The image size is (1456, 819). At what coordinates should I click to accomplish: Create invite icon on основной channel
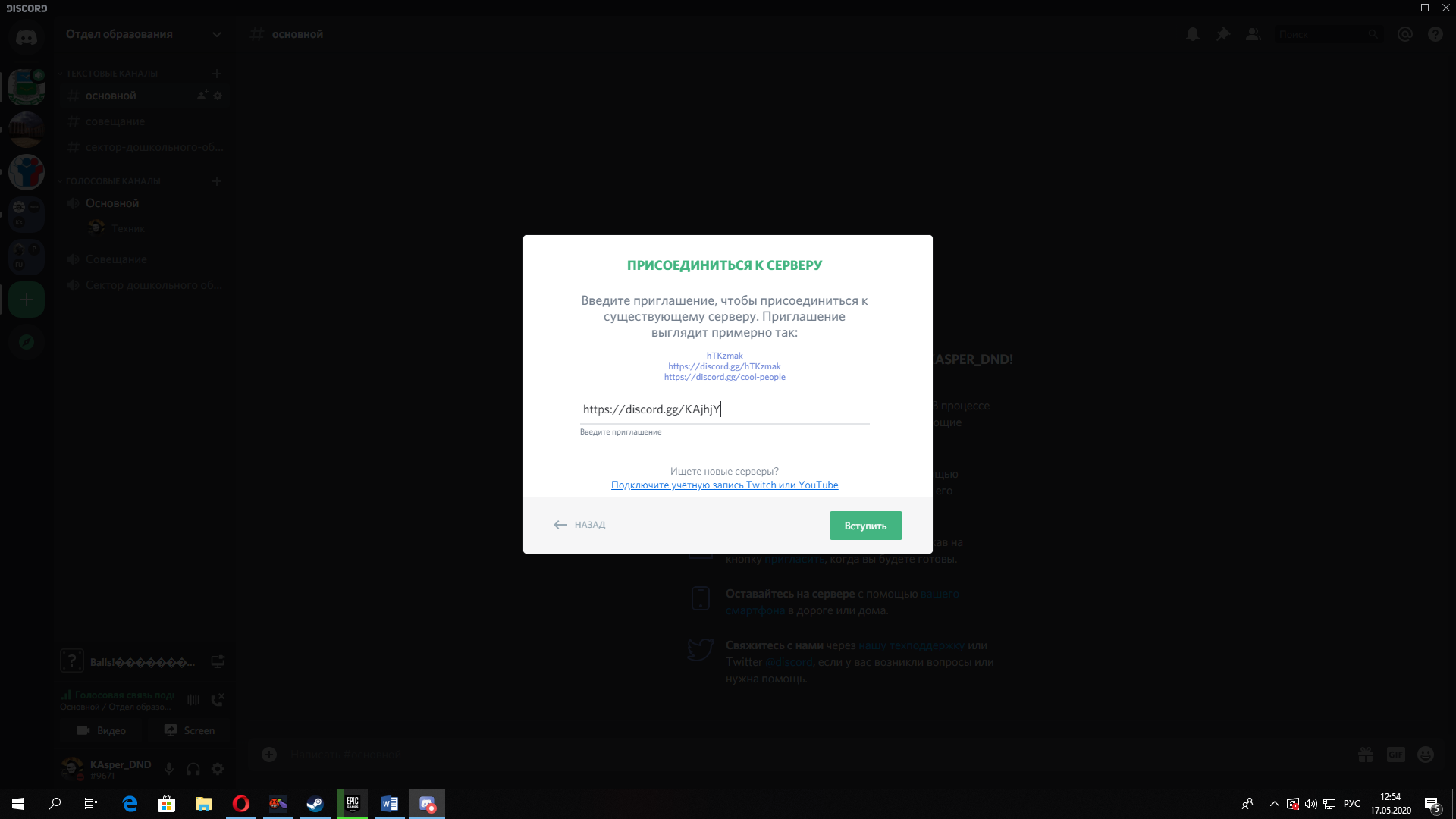(202, 96)
